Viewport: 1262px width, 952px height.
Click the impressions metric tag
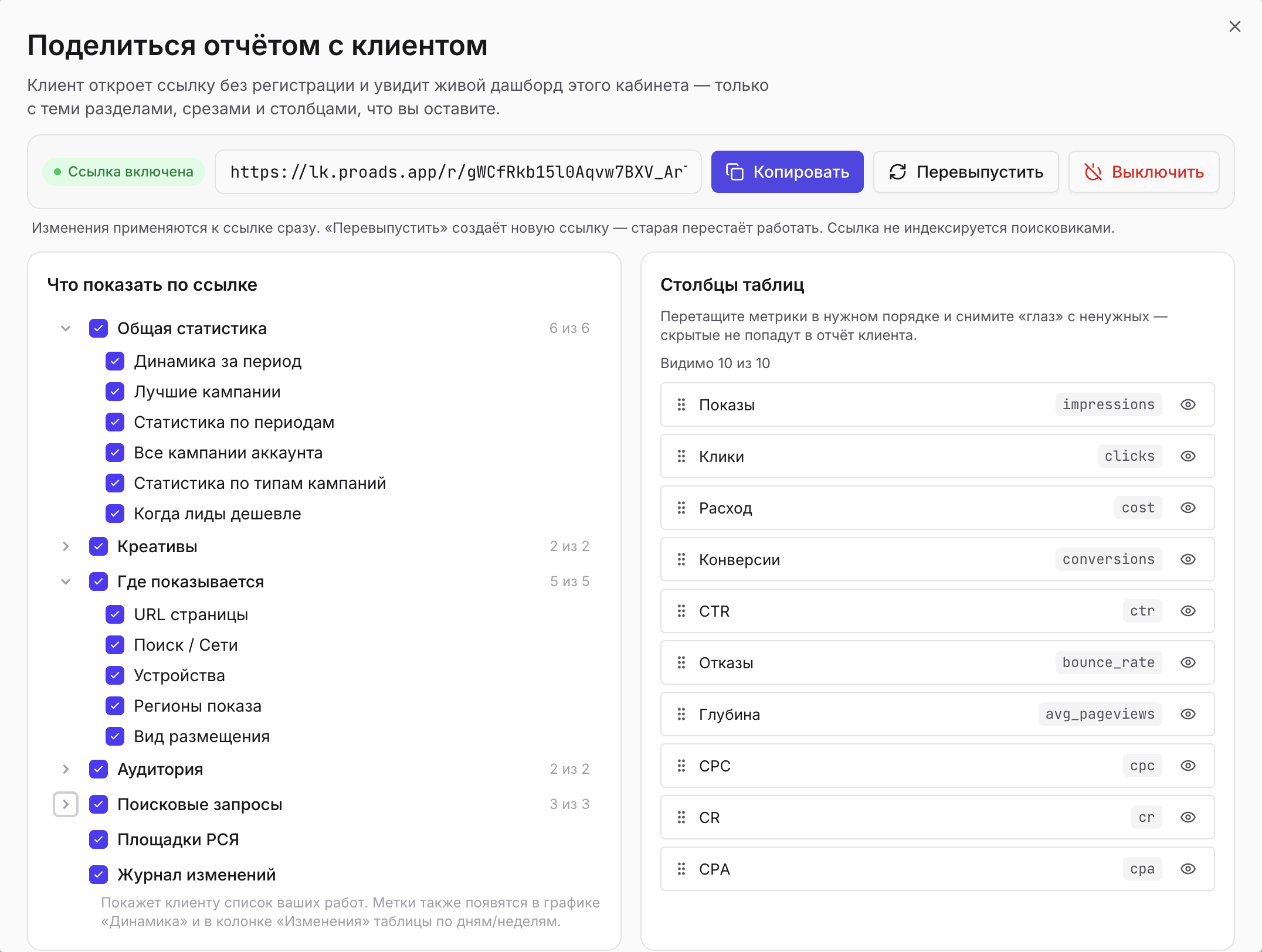point(1108,404)
